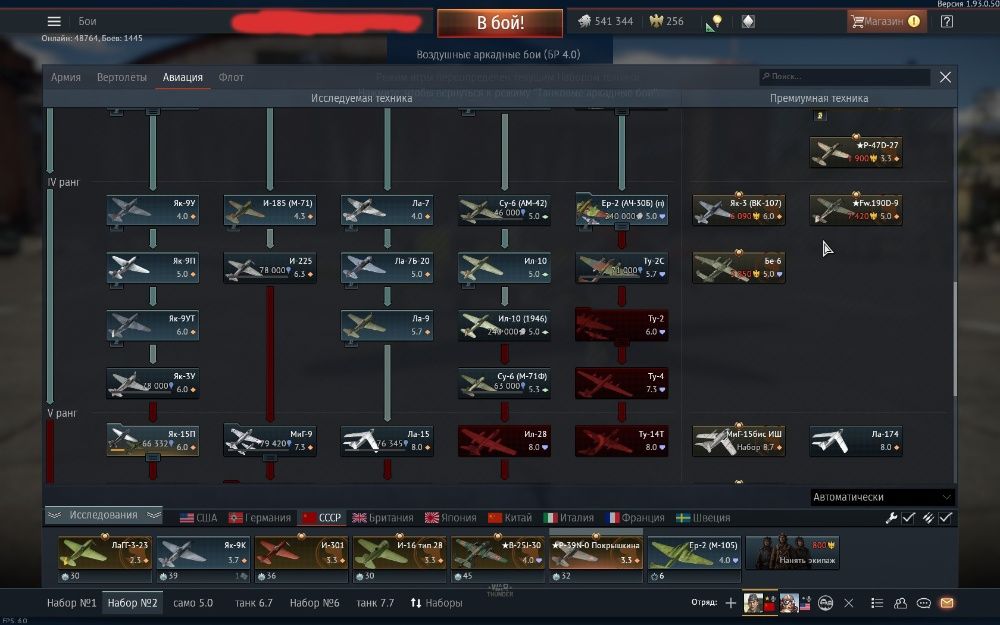Image resolution: width=1000 pixels, height=625 pixels.
Task: Close the research tree window
Action: point(945,77)
